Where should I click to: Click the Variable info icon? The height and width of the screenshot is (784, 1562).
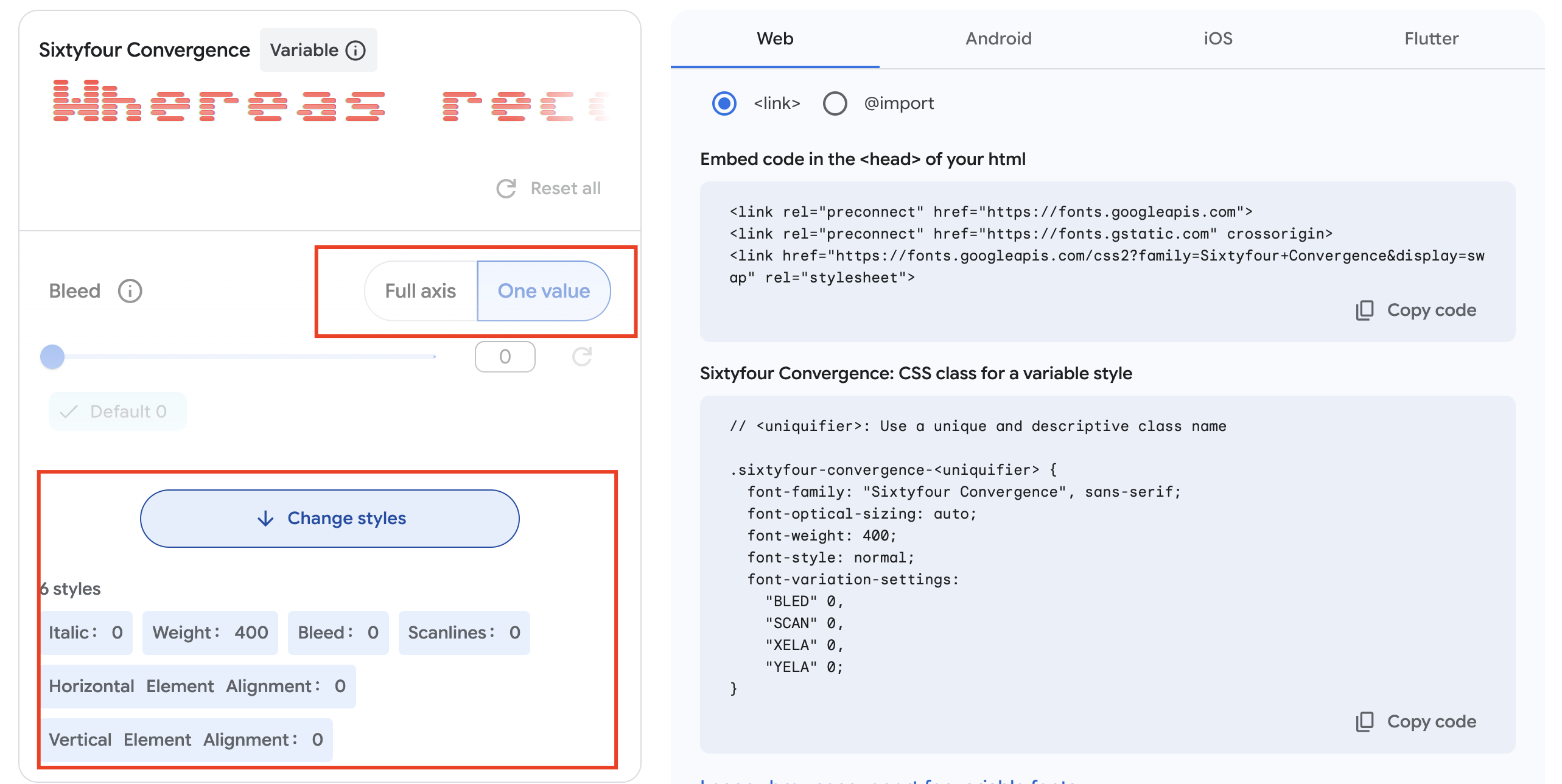[x=355, y=50]
